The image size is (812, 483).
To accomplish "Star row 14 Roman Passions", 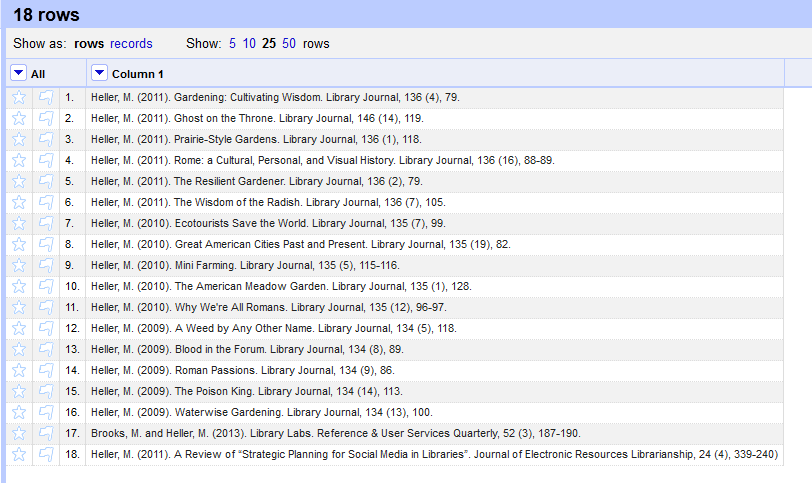I will [19, 371].
